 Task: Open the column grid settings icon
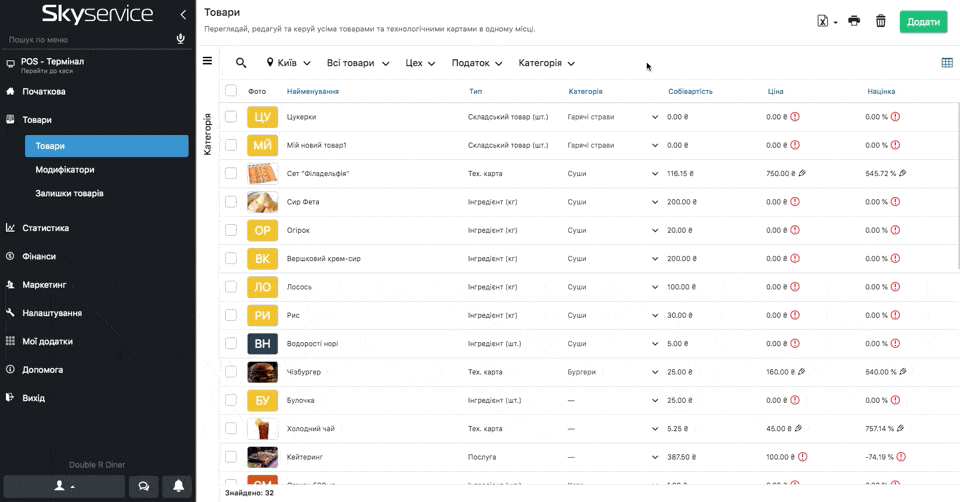coord(947,63)
